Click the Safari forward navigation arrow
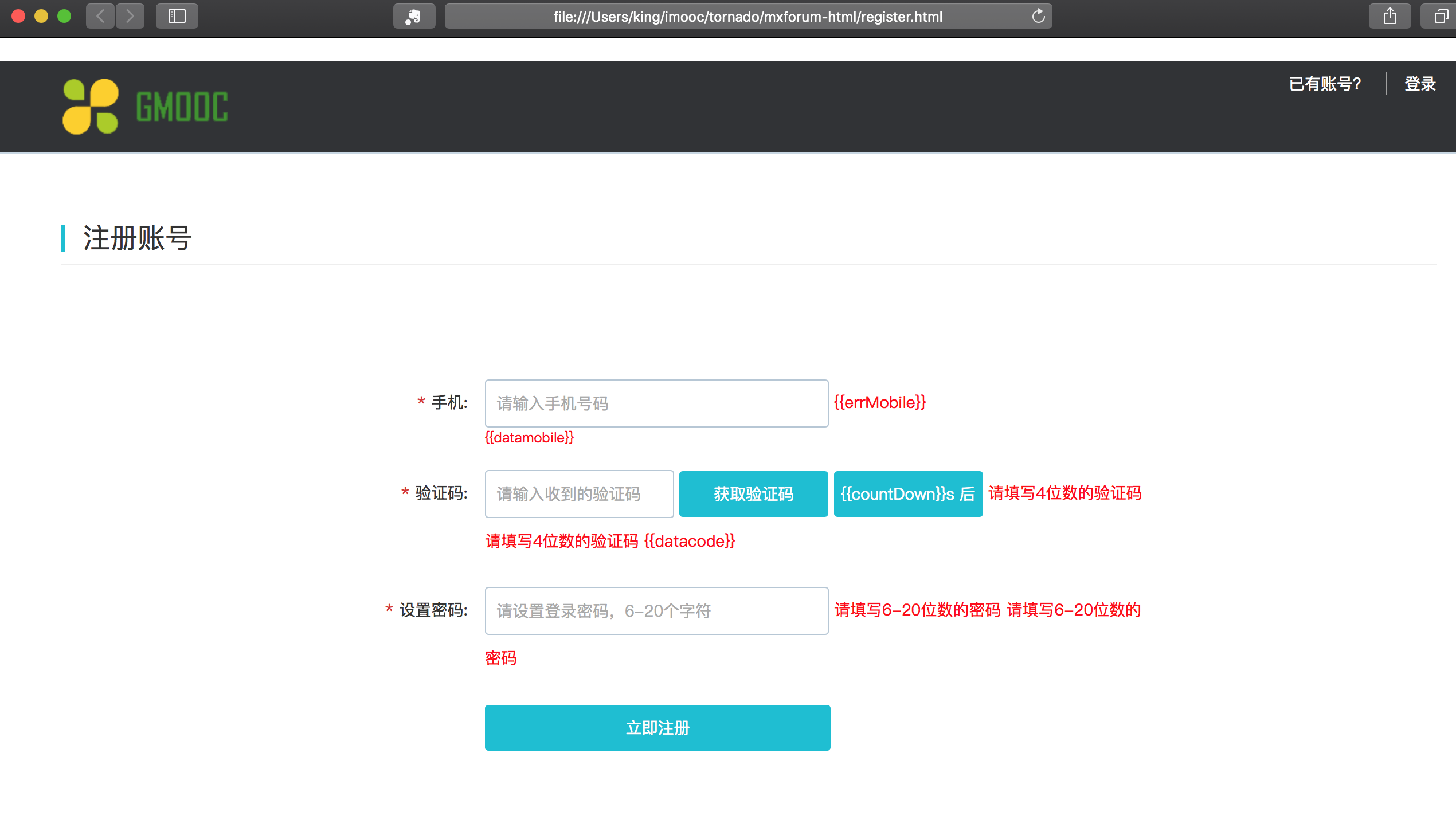1456x831 pixels. click(130, 16)
